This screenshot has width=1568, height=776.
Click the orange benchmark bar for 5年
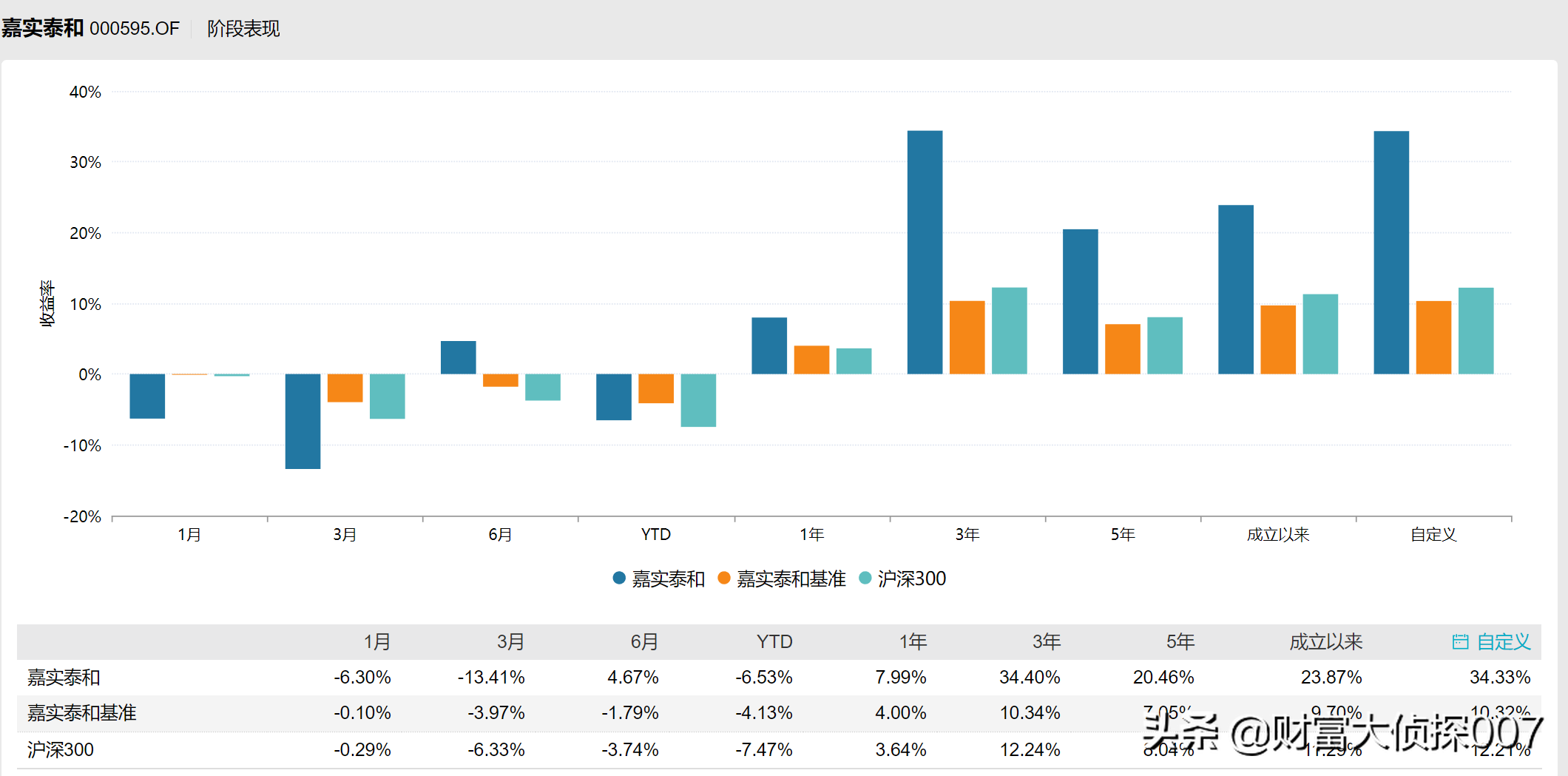(1123, 349)
